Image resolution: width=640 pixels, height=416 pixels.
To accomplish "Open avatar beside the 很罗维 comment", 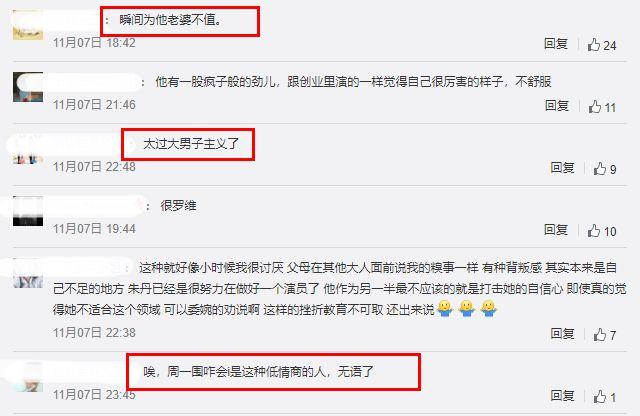I will pyautogui.click(x=28, y=211).
